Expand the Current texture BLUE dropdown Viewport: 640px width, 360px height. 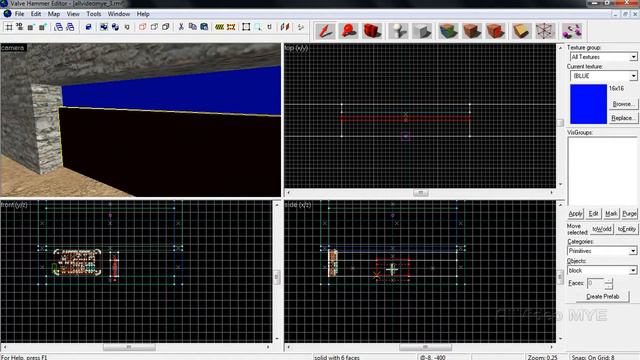633,76
